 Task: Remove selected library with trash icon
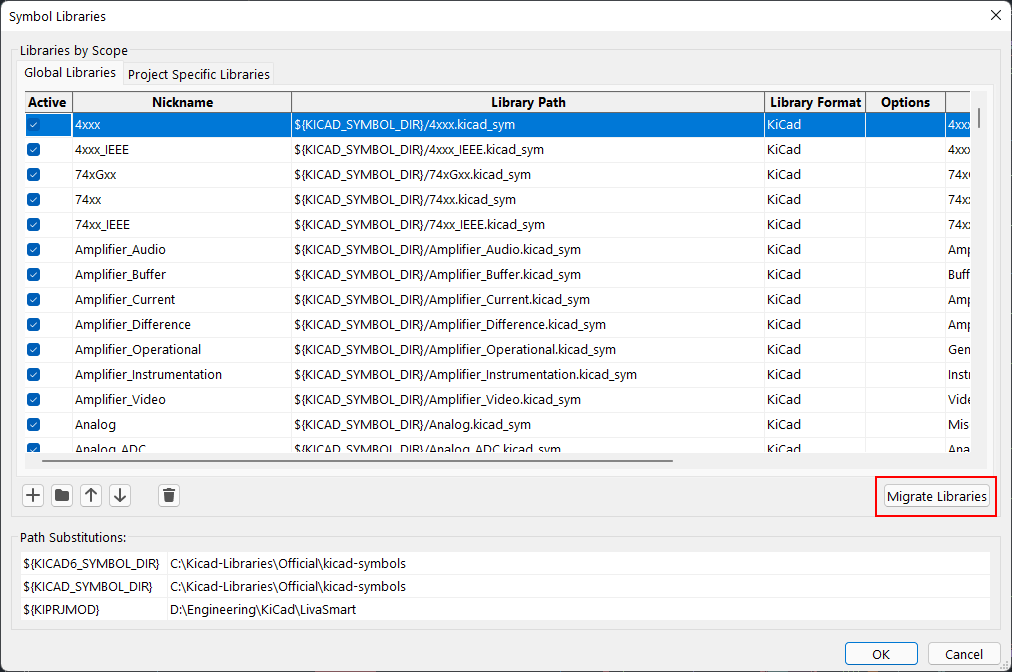tap(169, 496)
